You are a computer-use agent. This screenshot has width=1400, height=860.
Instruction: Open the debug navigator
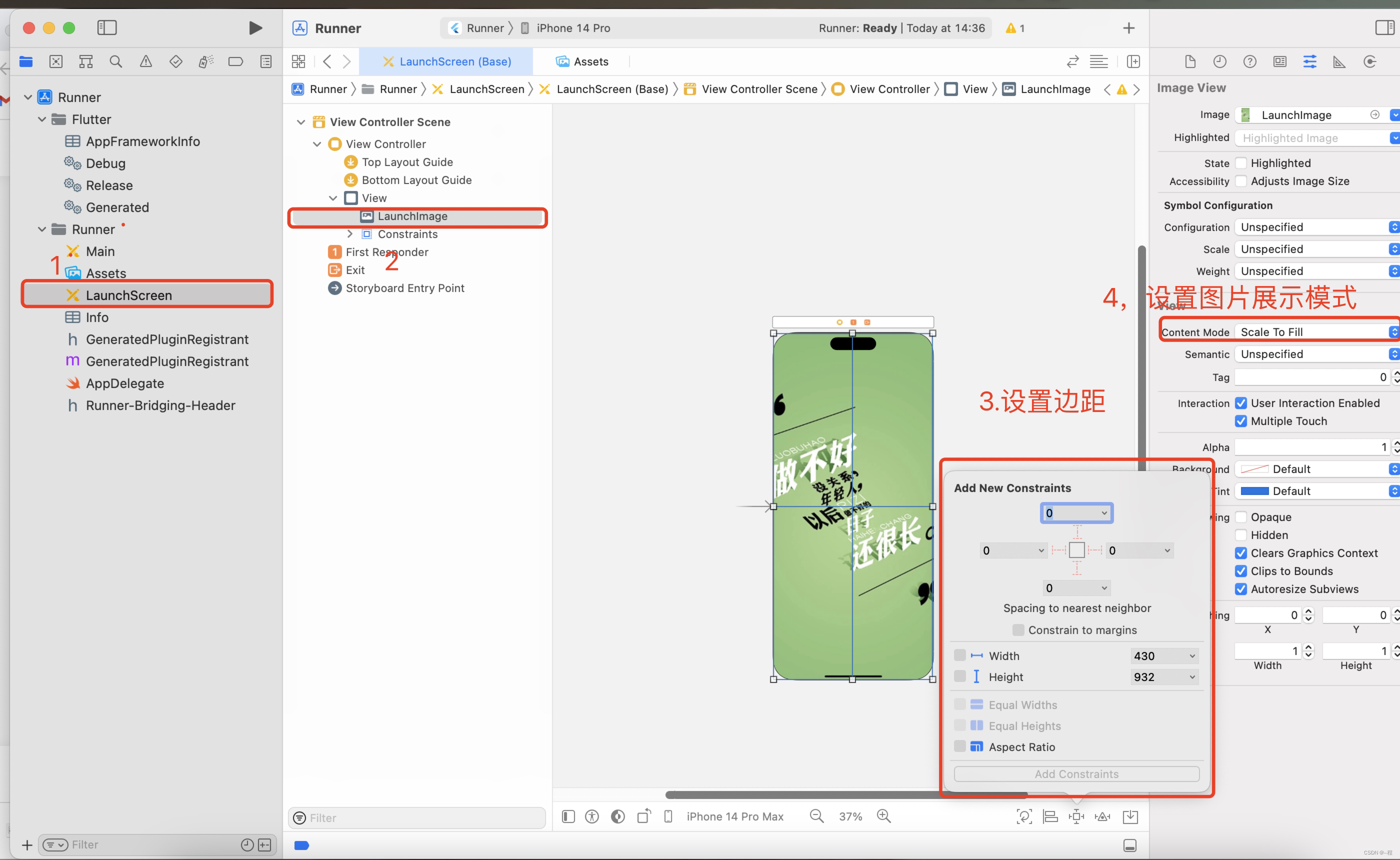[206, 61]
